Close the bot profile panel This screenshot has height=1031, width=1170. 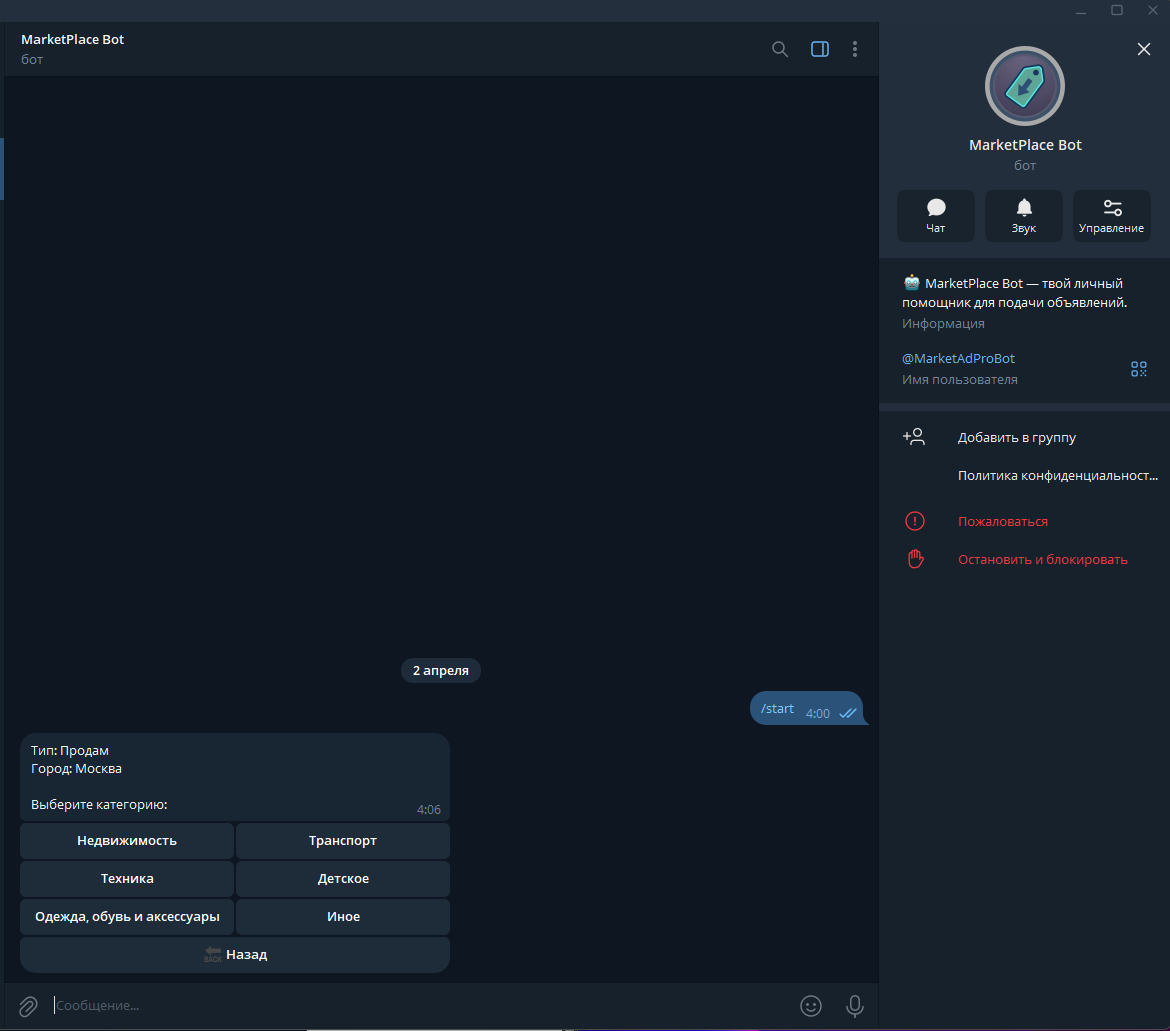1143,49
